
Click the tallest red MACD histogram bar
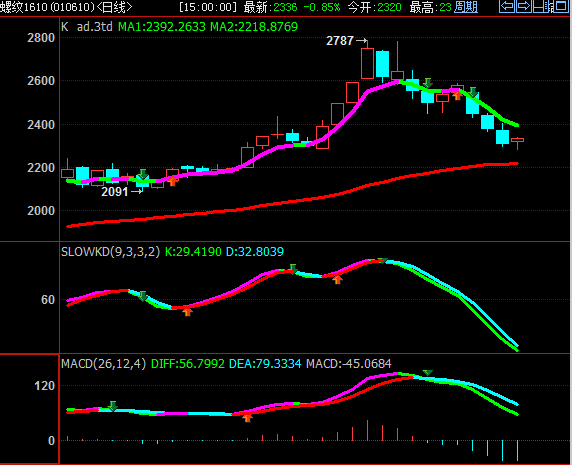pyautogui.click(x=367, y=430)
